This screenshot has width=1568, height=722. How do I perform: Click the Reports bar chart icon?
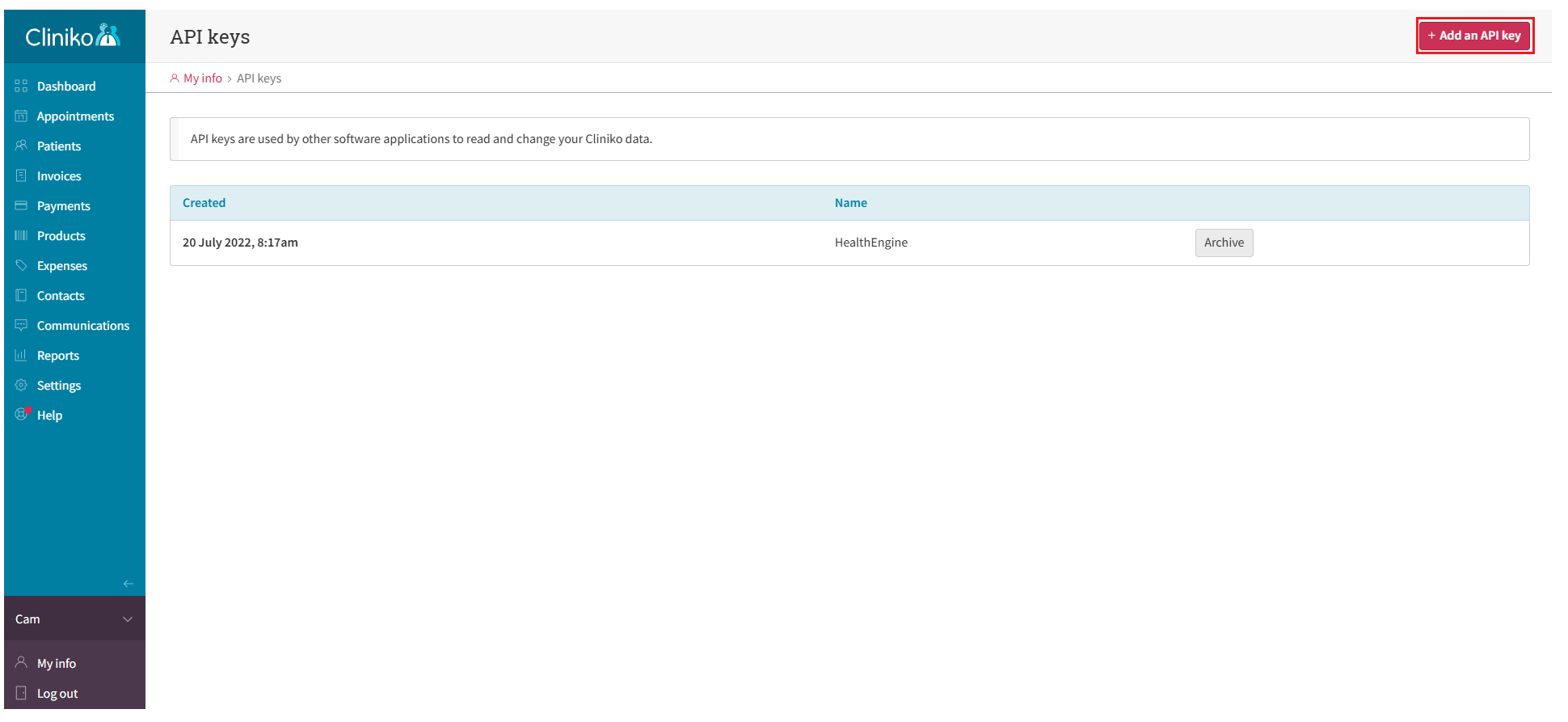click(21, 356)
